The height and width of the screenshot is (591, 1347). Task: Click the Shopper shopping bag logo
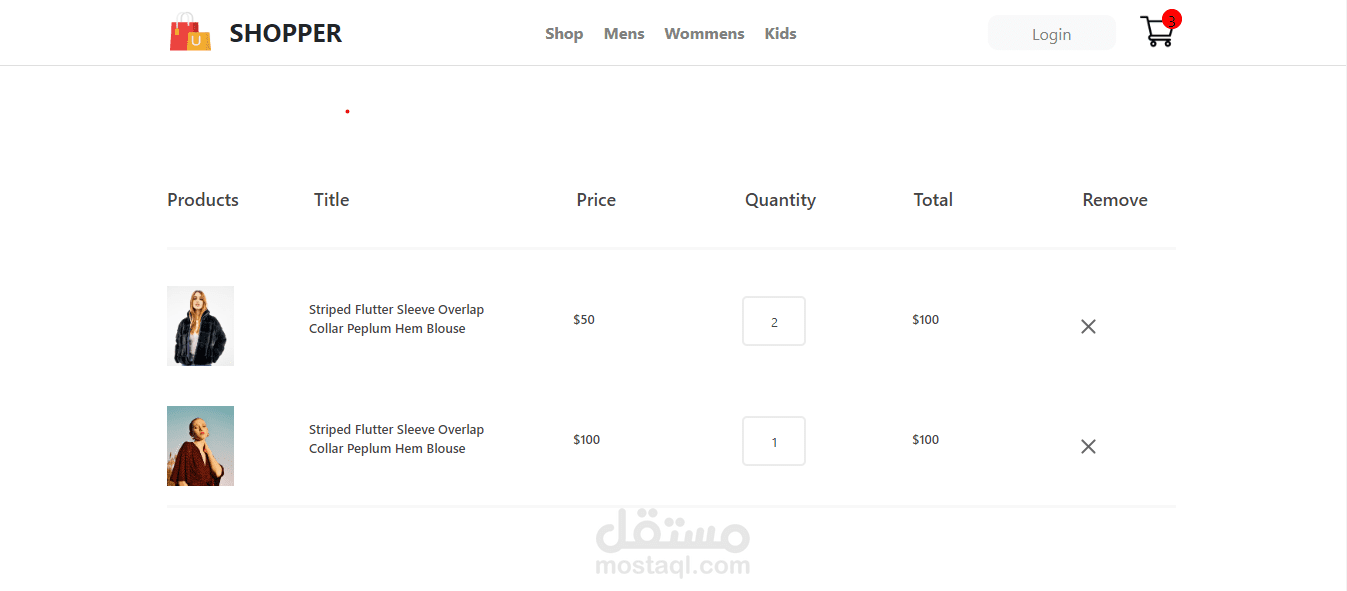(x=190, y=33)
